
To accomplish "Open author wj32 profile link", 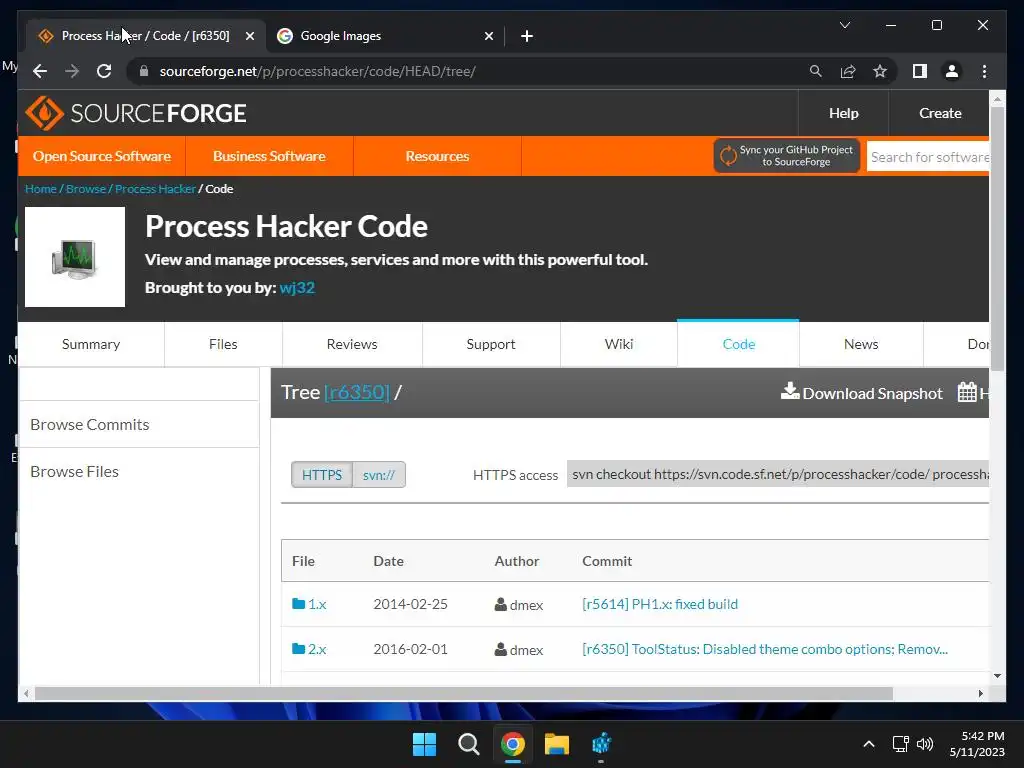I will click(x=297, y=287).
